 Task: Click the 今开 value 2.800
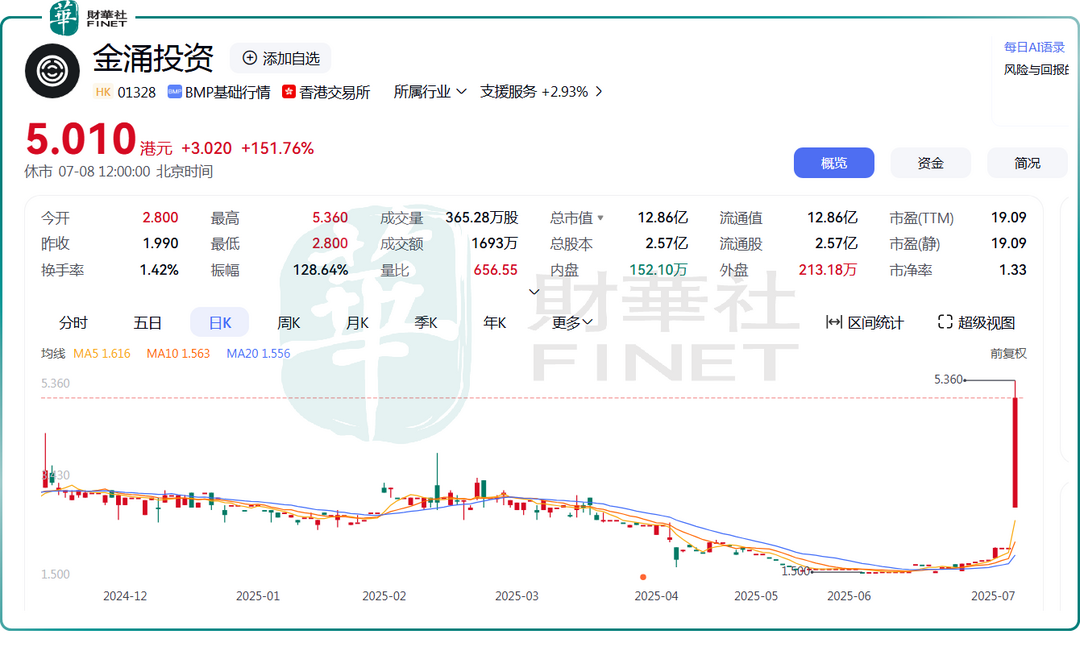(x=160, y=218)
